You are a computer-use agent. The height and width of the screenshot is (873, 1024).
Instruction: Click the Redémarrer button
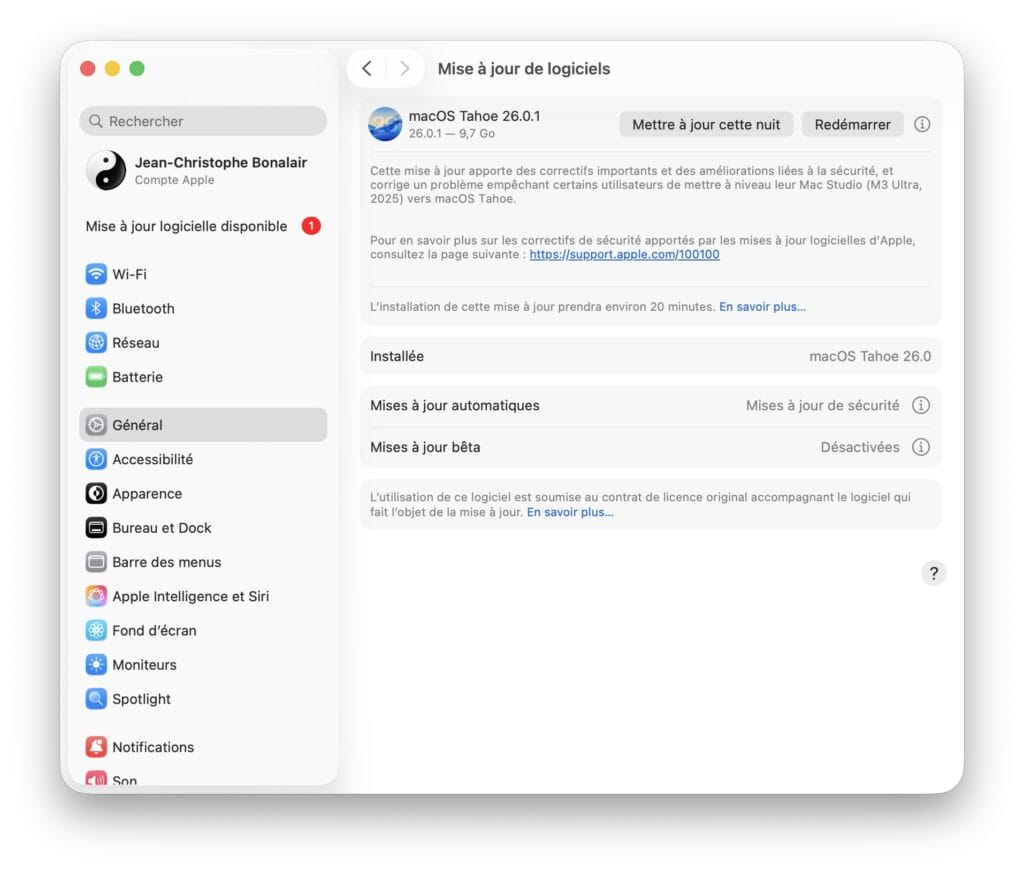pos(851,124)
